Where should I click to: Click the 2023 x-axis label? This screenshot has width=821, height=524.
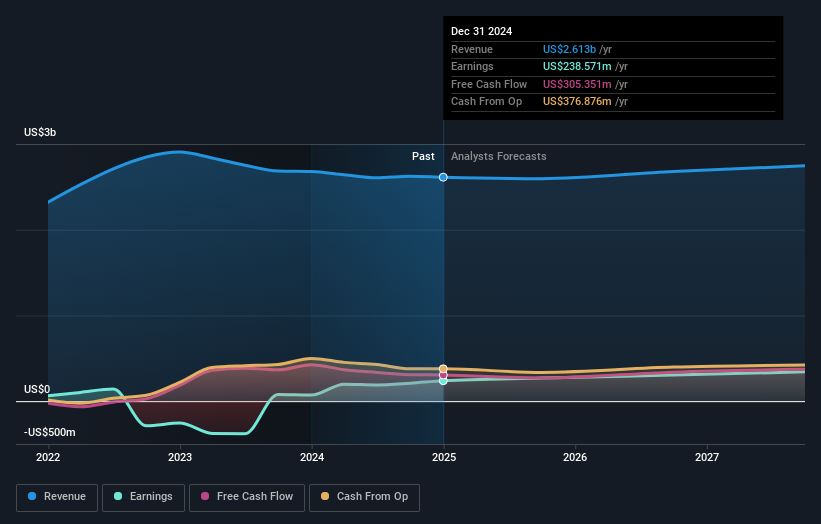pyautogui.click(x=180, y=458)
